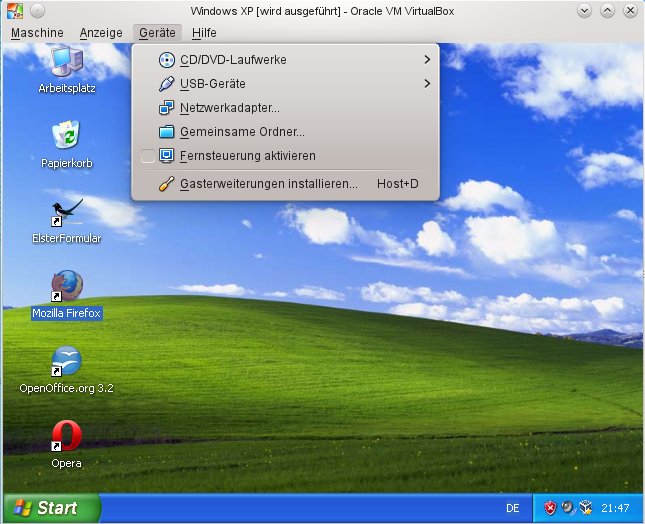The image size is (645, 524).
Task: Choose USB-Geräte menu entry text
Action: coord(213,84)
